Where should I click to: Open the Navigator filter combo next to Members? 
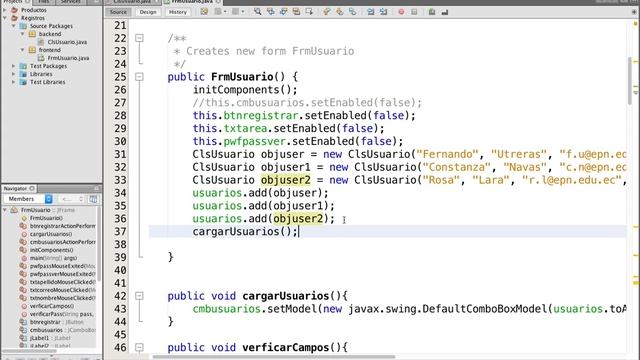[x=72, y=199]
